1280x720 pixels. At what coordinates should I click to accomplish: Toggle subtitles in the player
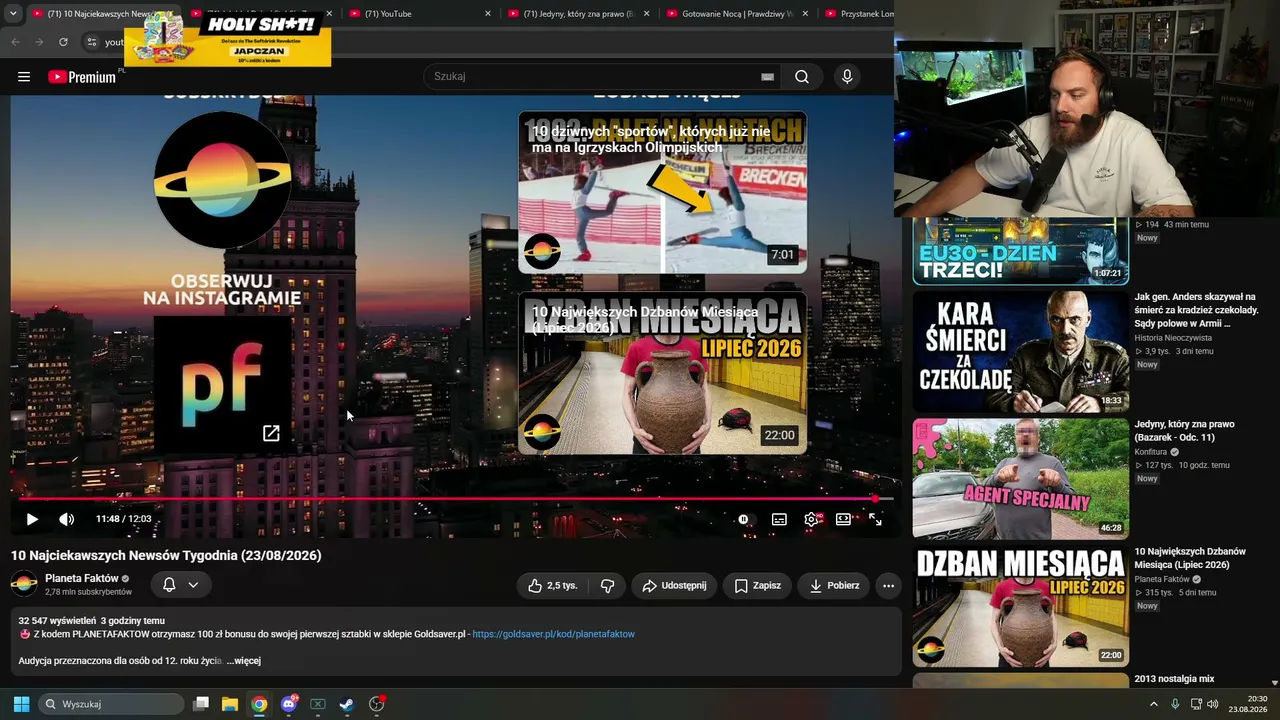(x=779, y=519)
